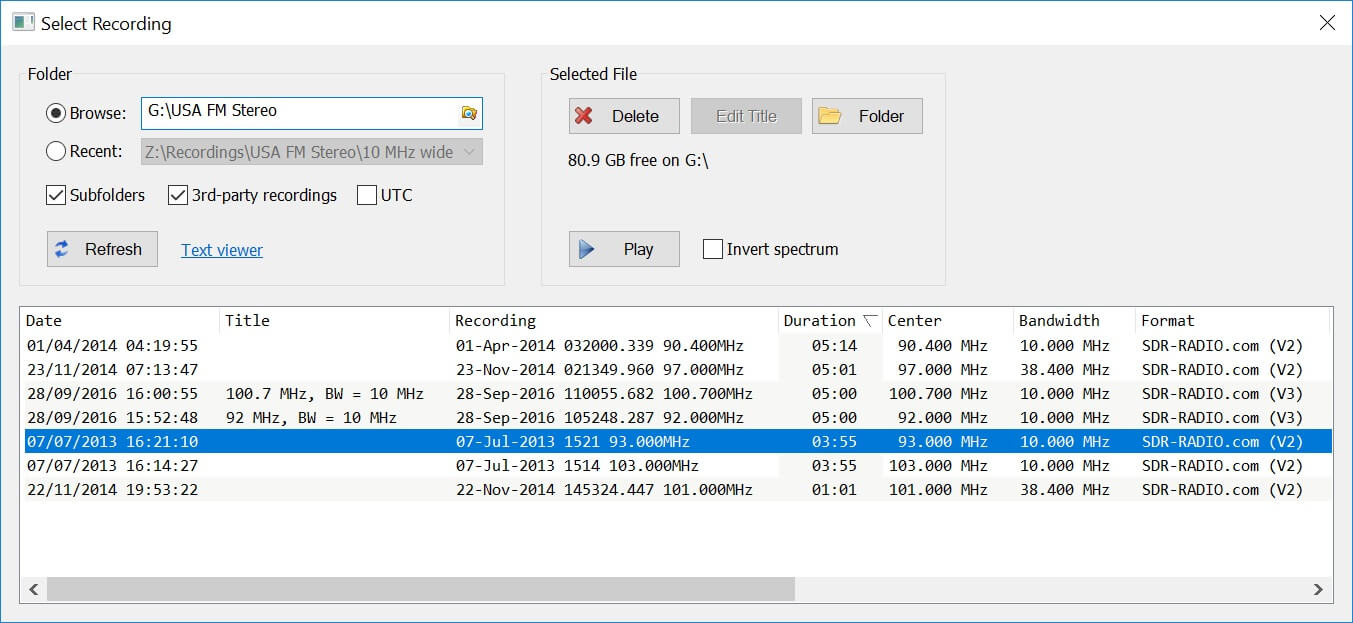Enable the UTC checkbox

coord(367,194)
